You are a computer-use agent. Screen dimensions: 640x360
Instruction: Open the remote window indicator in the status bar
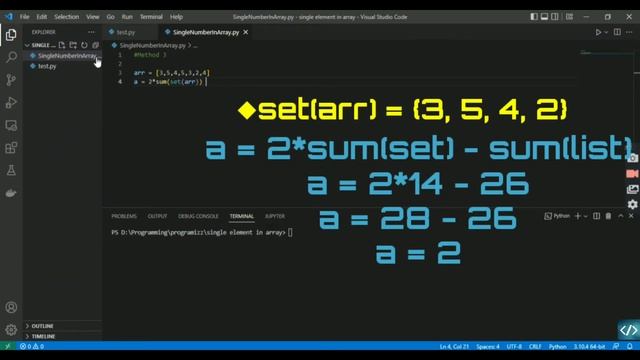point(7,346)
